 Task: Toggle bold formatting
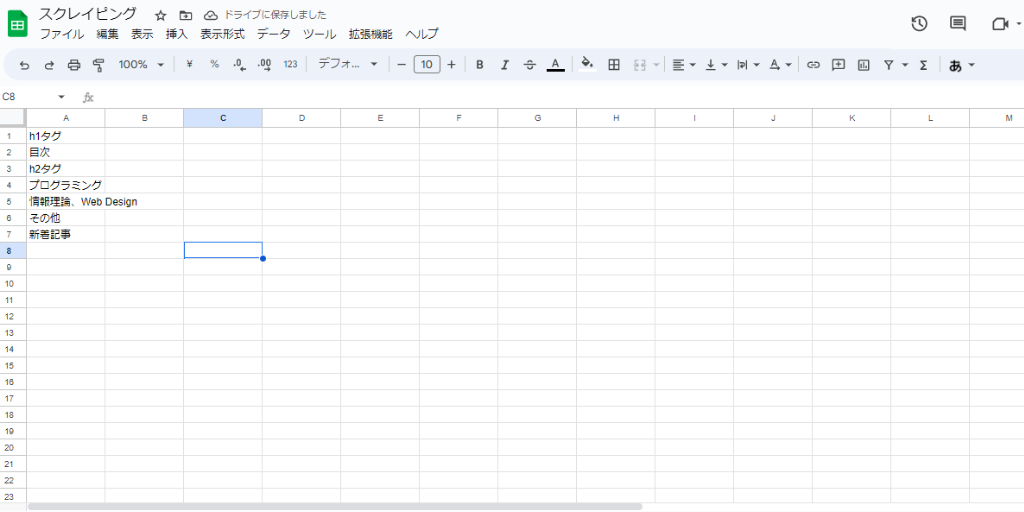coord(480,65)
